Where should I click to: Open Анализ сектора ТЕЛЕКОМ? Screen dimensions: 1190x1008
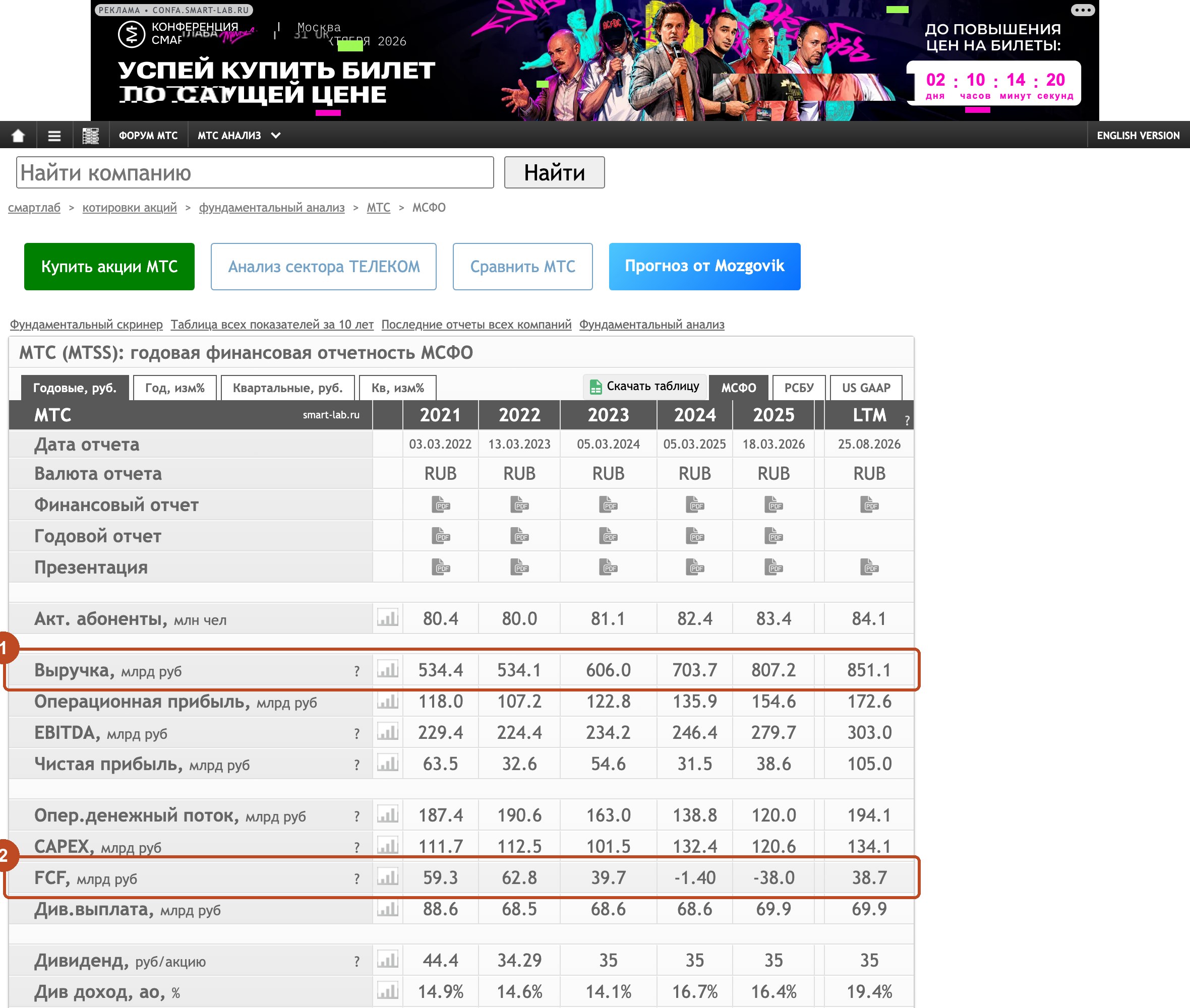(324, 267)
